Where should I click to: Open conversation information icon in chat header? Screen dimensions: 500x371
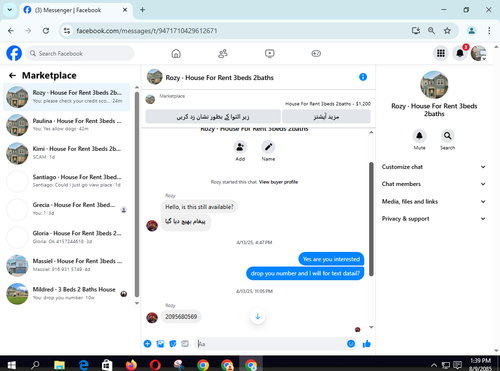click(363, 77)
